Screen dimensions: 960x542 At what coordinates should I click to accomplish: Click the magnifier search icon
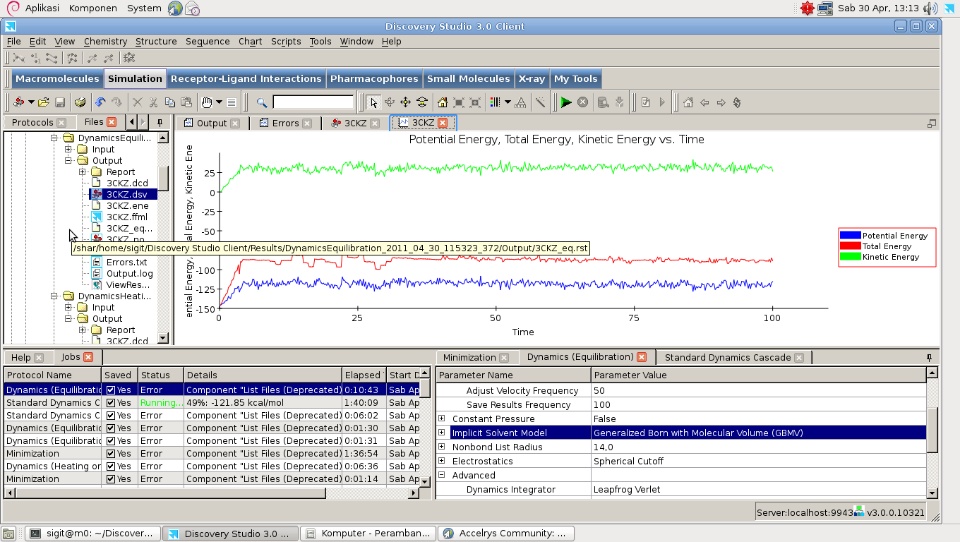(x=262, y=102)
